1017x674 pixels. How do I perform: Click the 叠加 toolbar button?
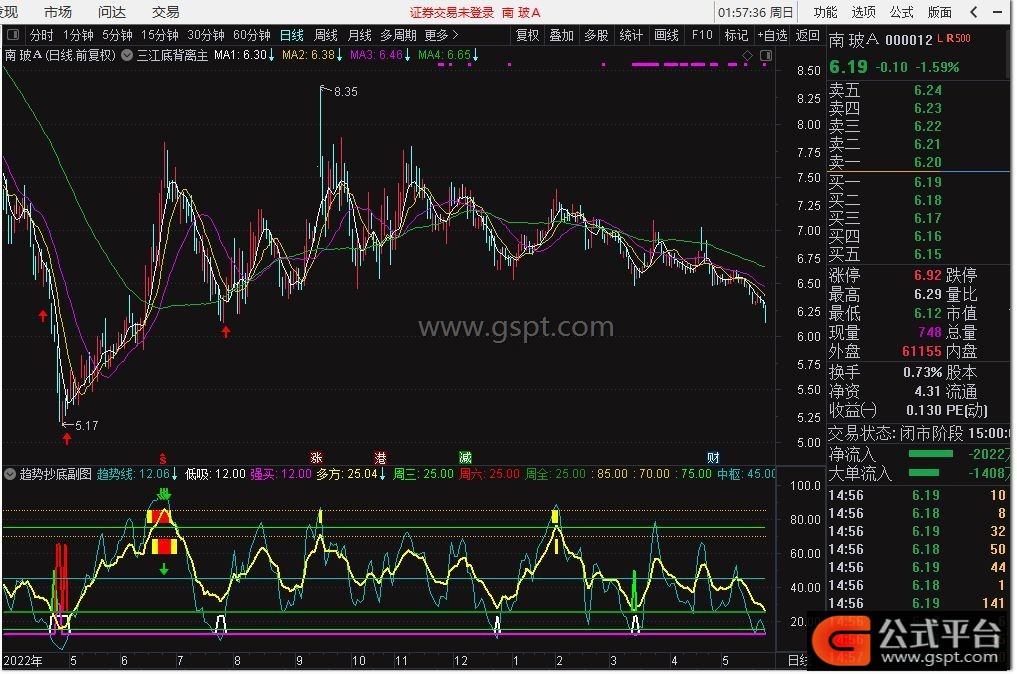point(562,35)
